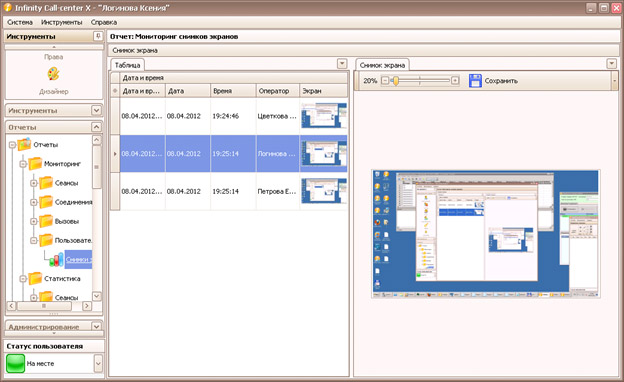Screen dimensions: 624x382
Task: Click the green На месте status icon
Action: click(16, 363)
